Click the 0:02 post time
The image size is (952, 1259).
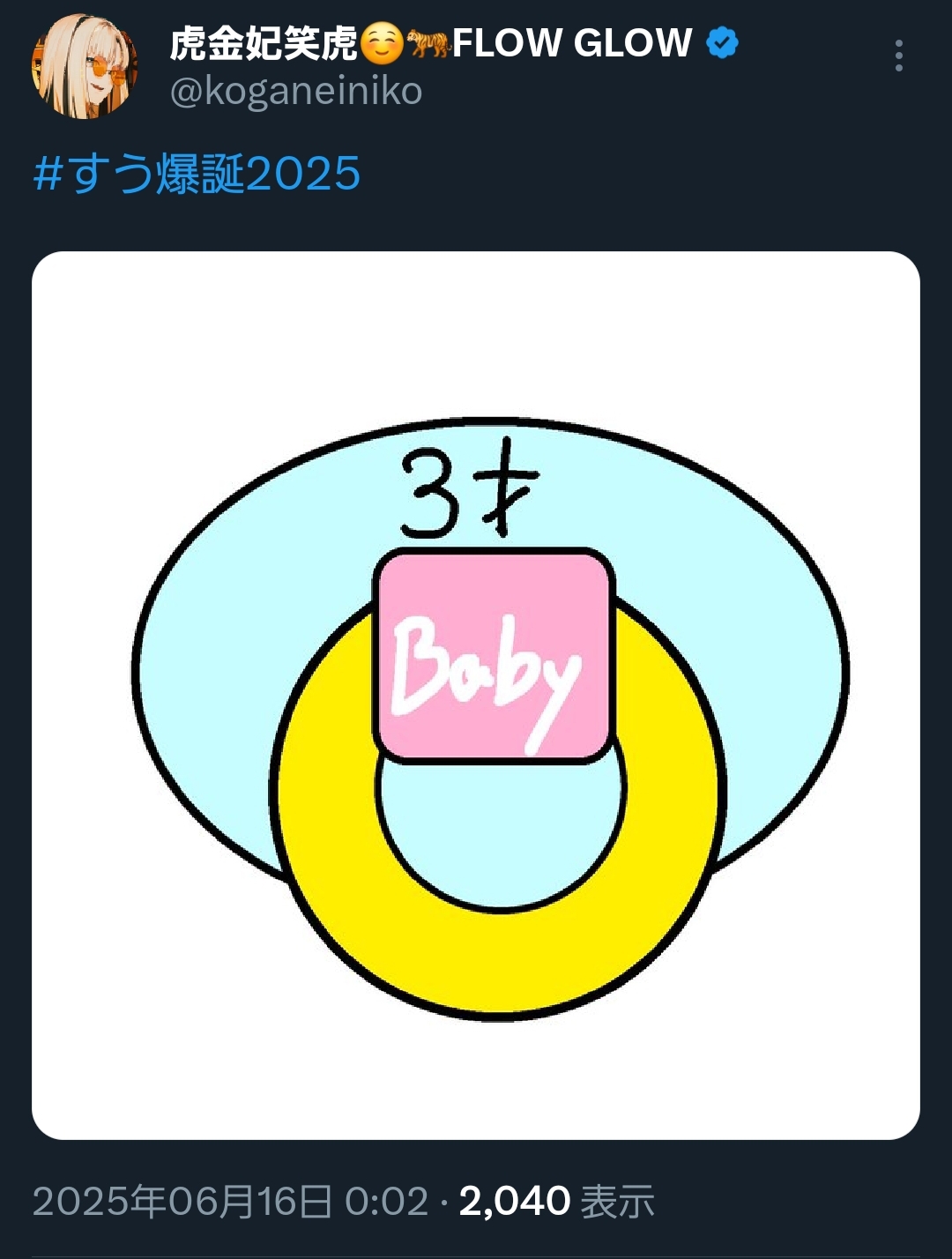pos(386,1202)
